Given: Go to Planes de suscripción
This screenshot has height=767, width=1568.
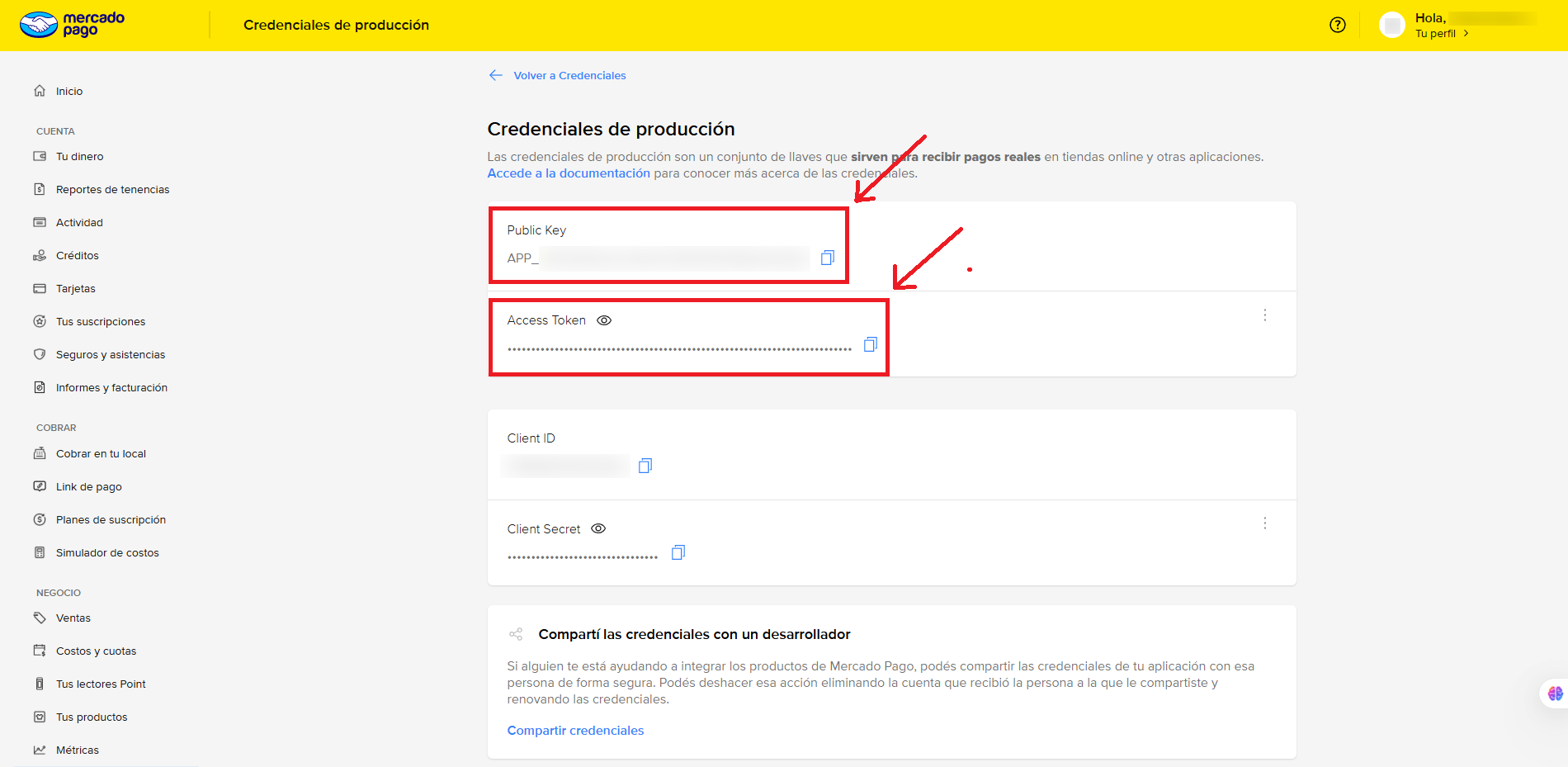Looking at the screenshot, I should pos(111,520).
